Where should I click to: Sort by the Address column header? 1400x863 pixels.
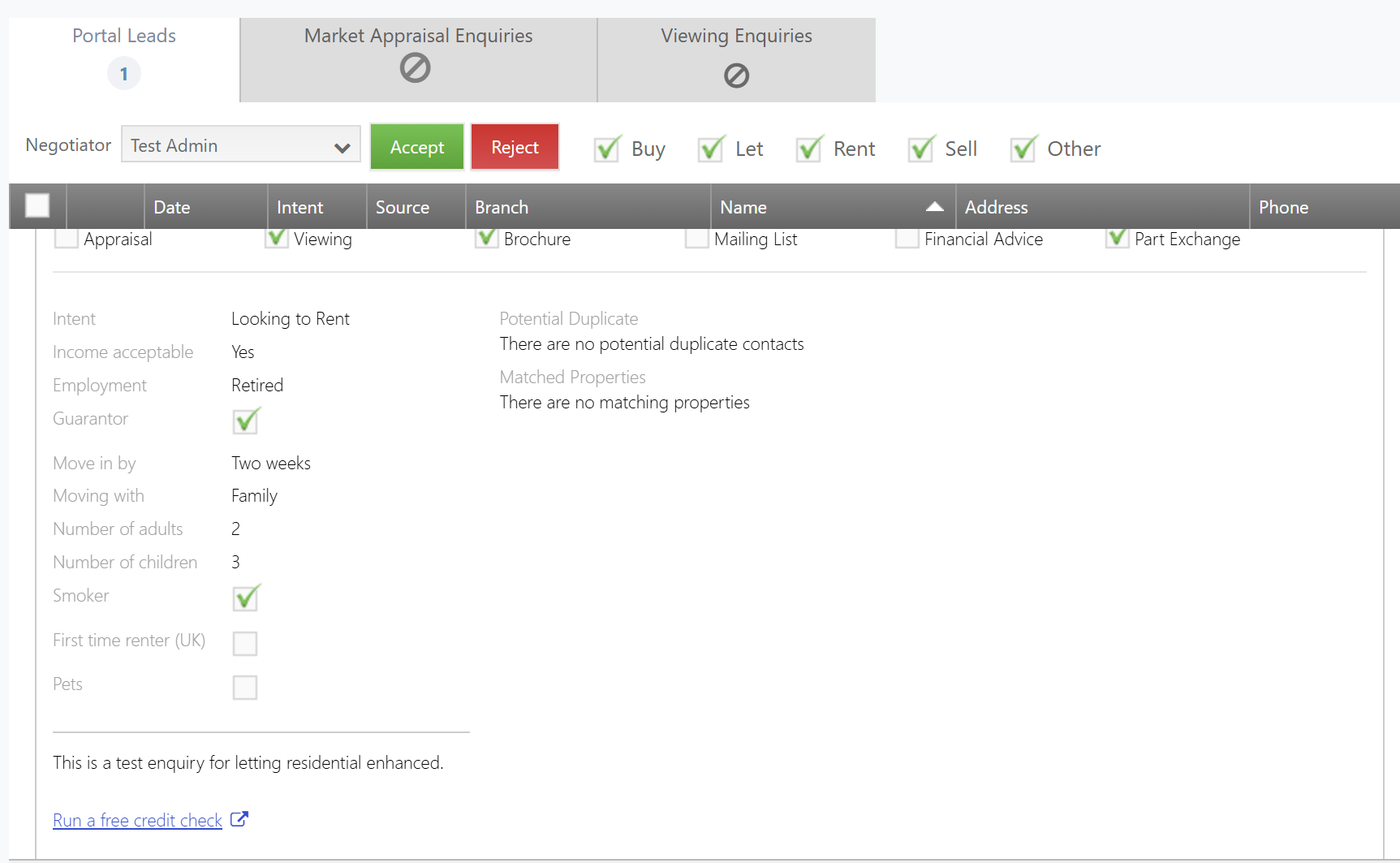click(x=1103, y=207)
